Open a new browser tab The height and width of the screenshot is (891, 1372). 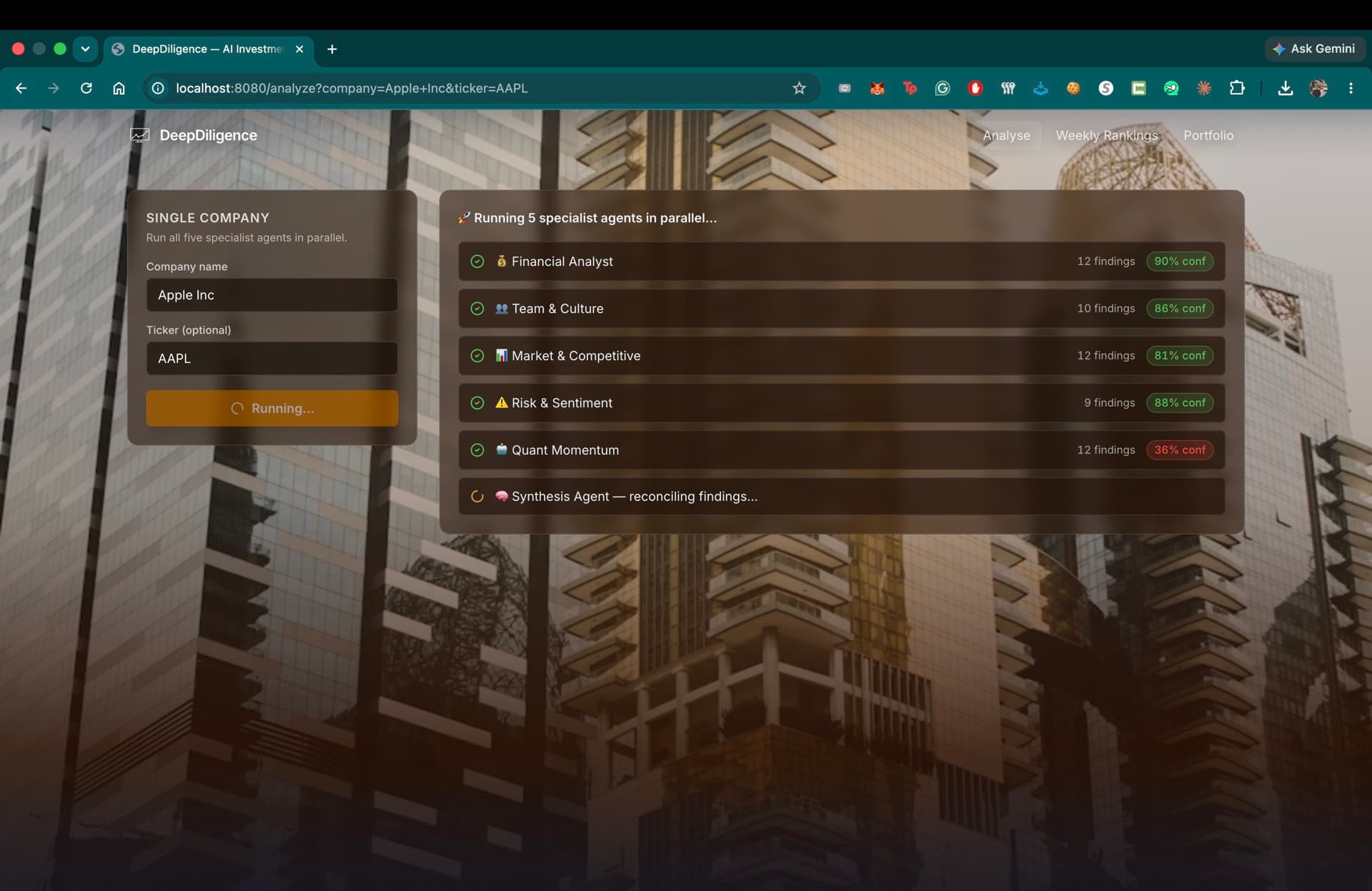pyautogui.click(x=332, y=49)
